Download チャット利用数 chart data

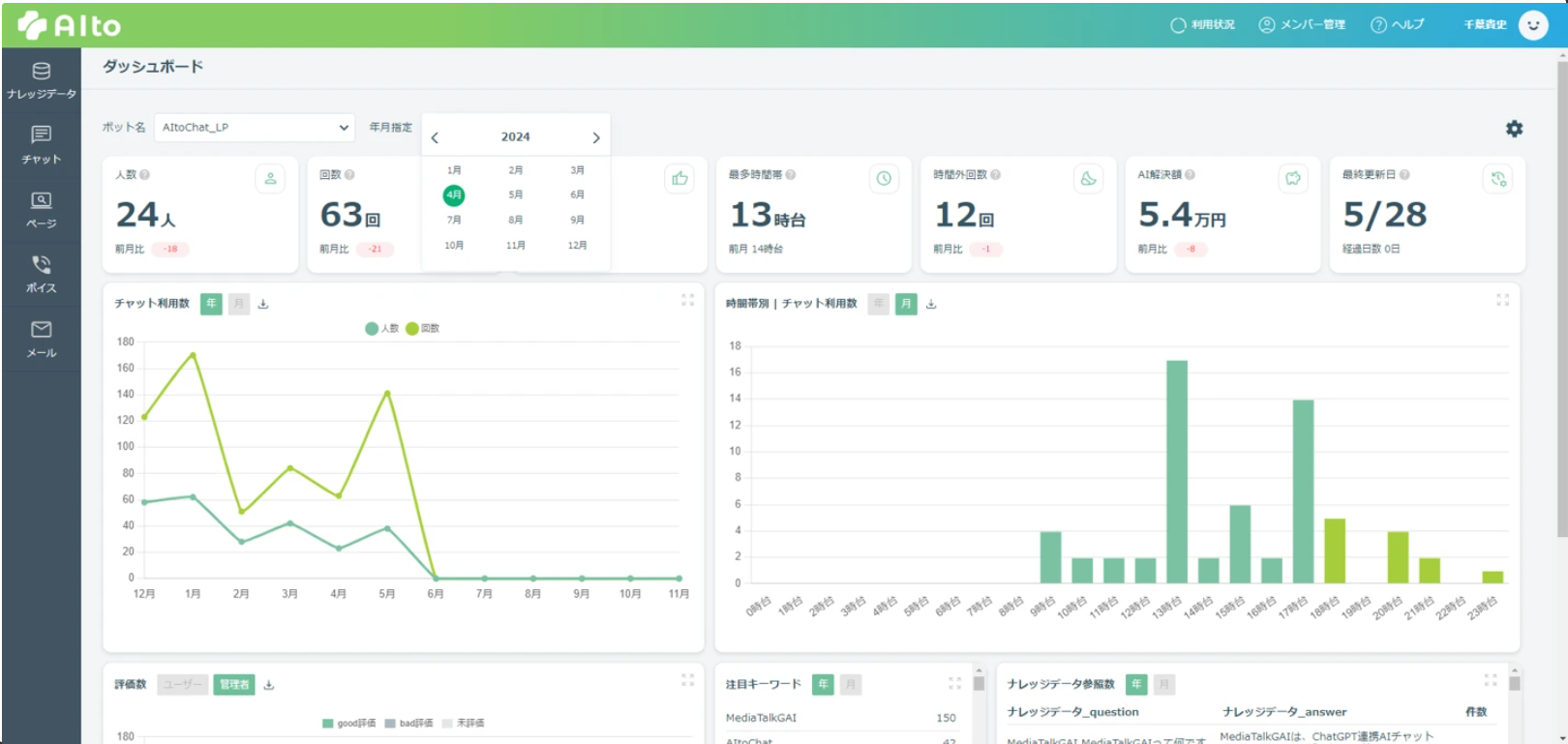coord(263,304)
